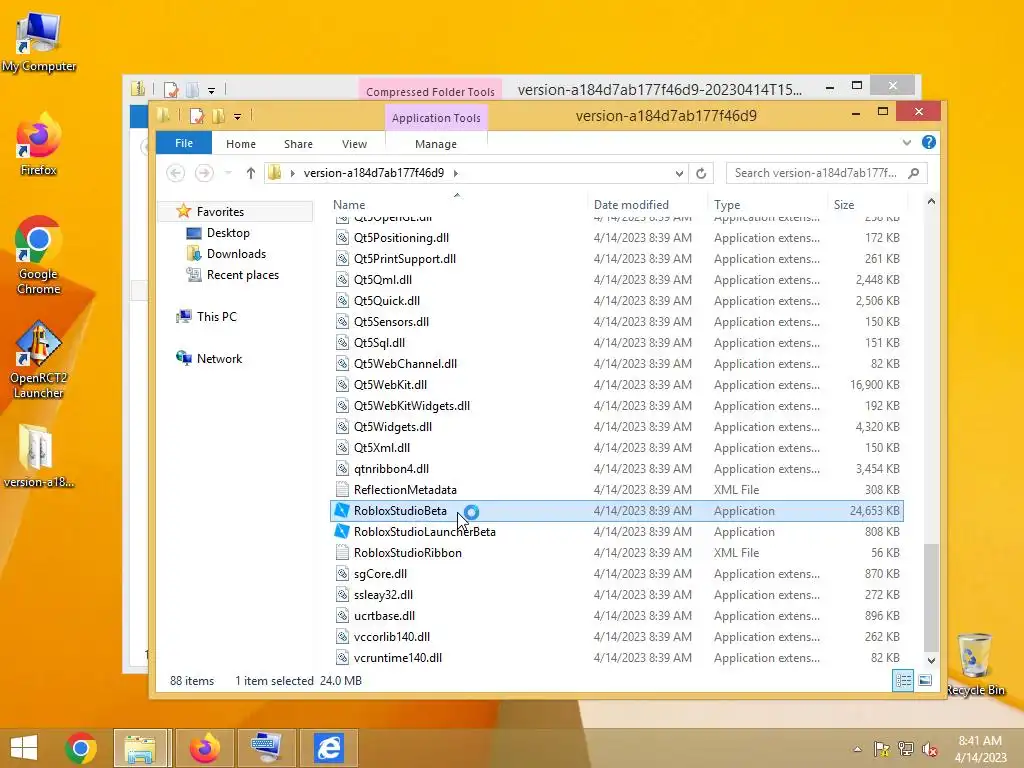Select the ReflectionMetadata XML file icon

(342, 490)
